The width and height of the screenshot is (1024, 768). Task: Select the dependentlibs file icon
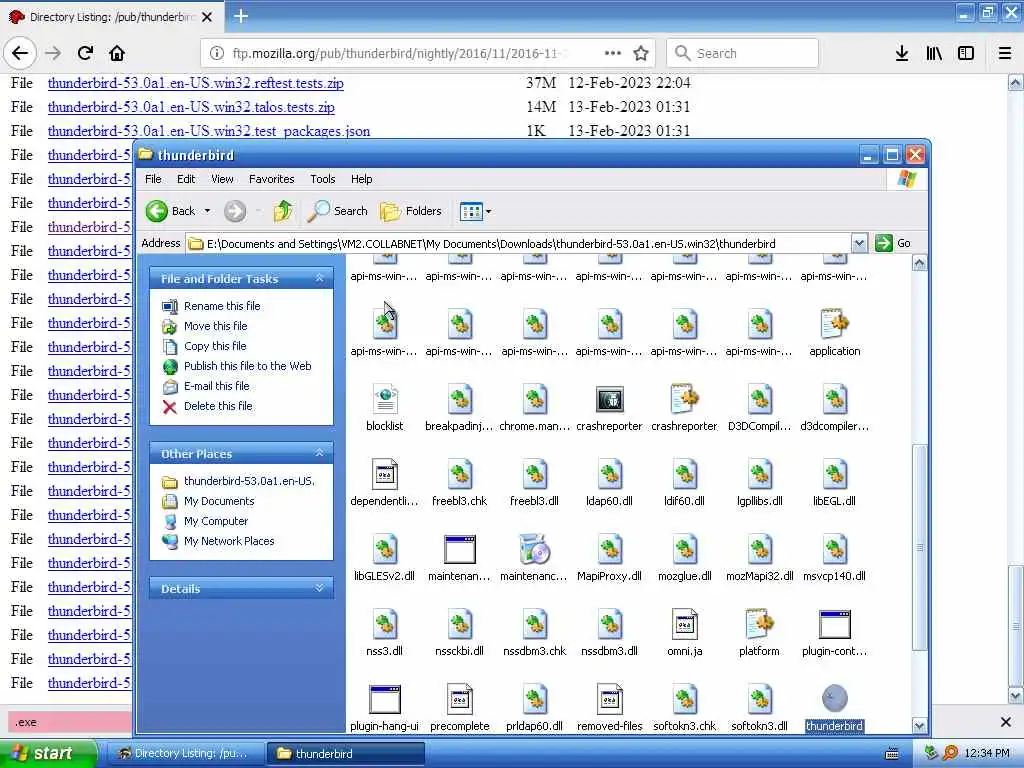coord(385,474)
